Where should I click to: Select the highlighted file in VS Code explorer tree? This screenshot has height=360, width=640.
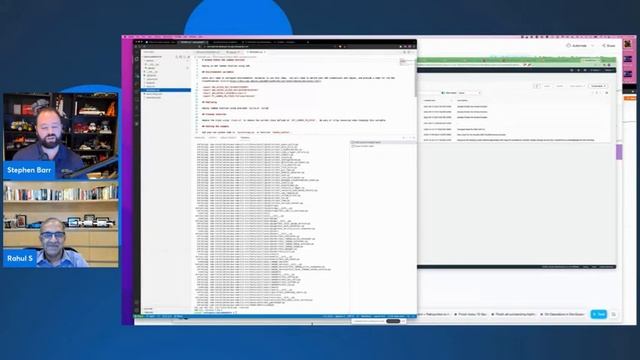click(x=166, y=90)
